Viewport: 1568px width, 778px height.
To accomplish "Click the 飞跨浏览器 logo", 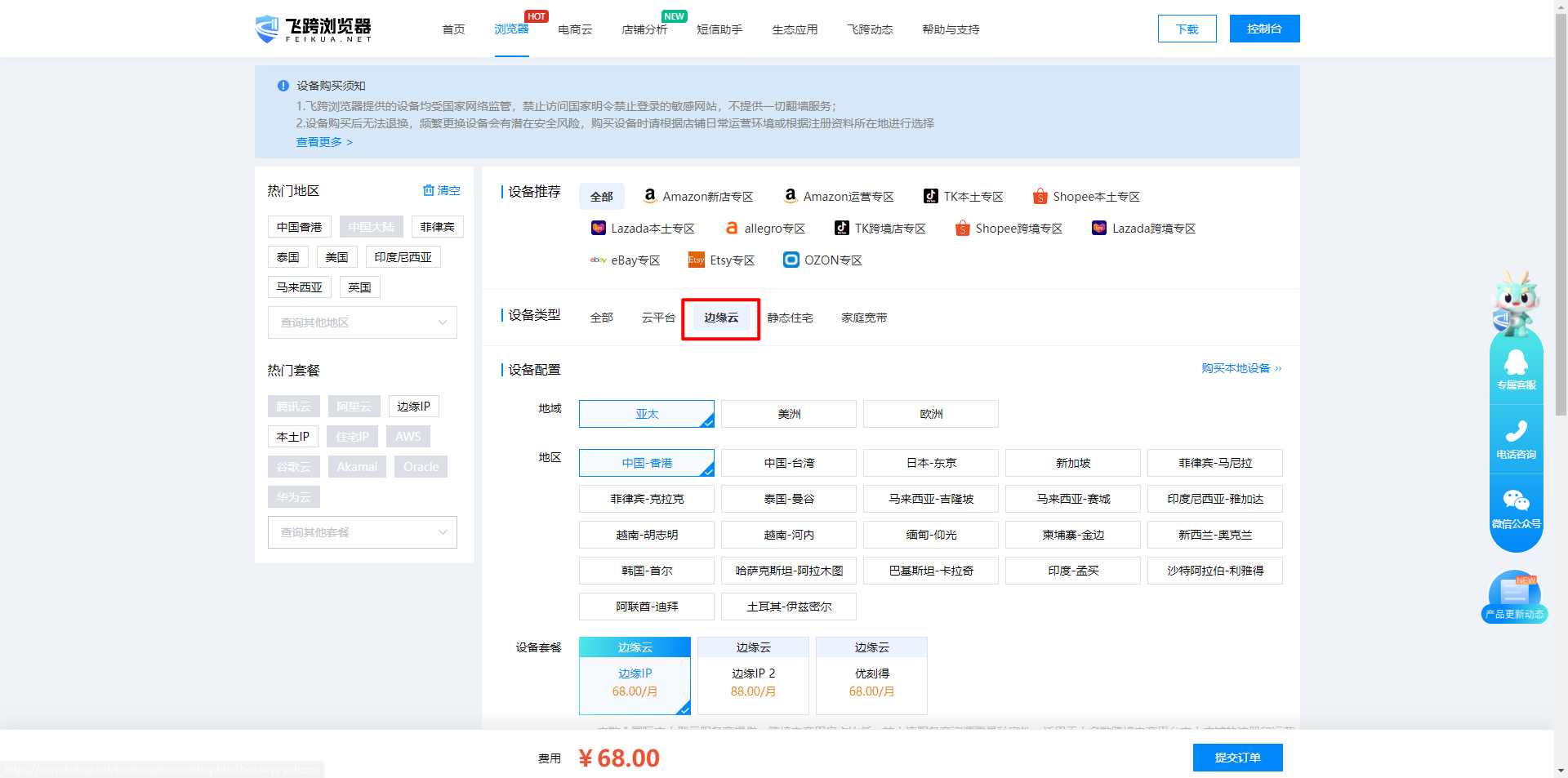I will coord(314,29).
